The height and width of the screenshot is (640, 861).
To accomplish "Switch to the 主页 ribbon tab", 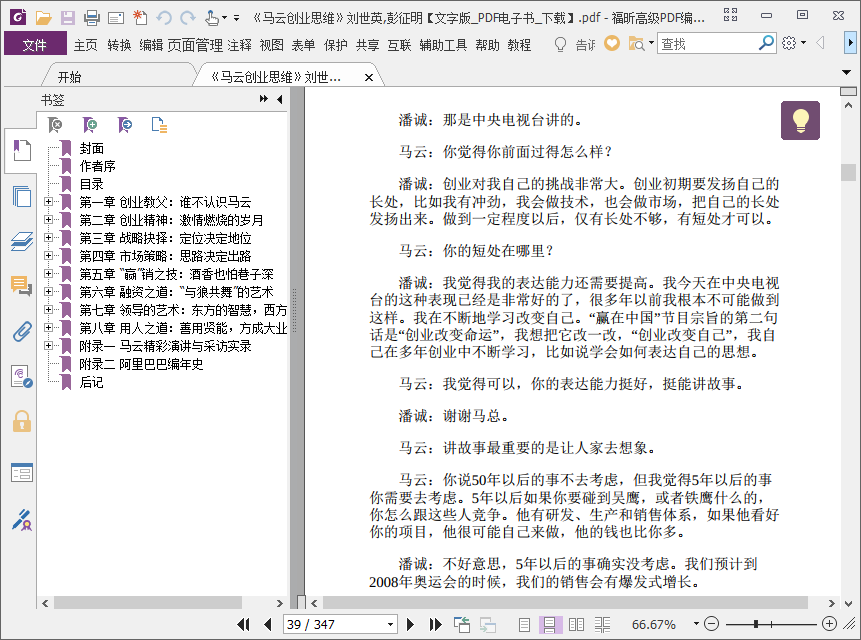I will point(86,44).
